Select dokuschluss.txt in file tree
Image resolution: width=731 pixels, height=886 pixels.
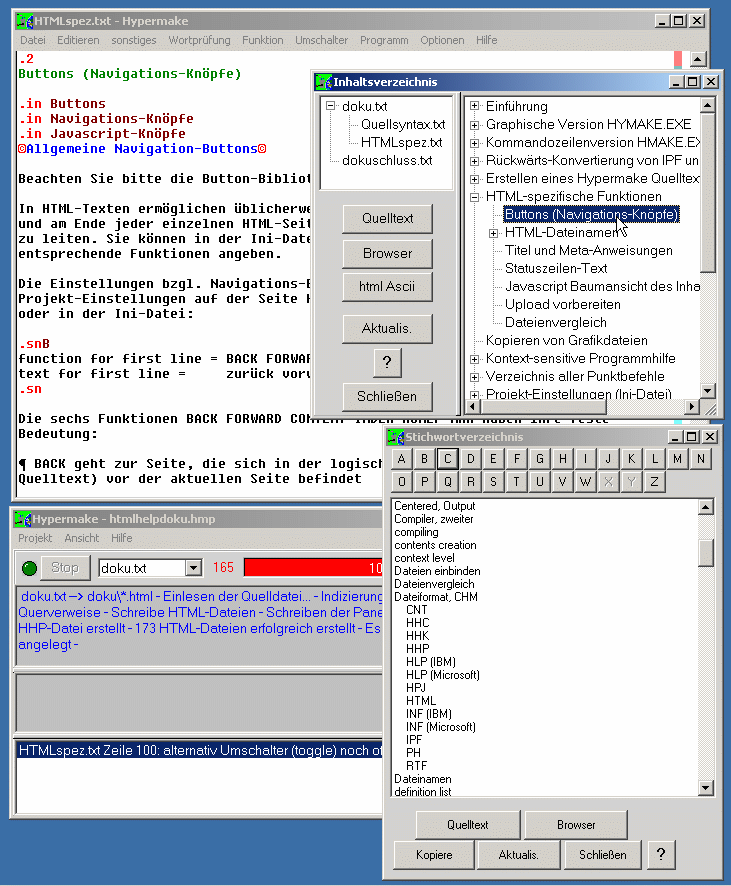387,160
